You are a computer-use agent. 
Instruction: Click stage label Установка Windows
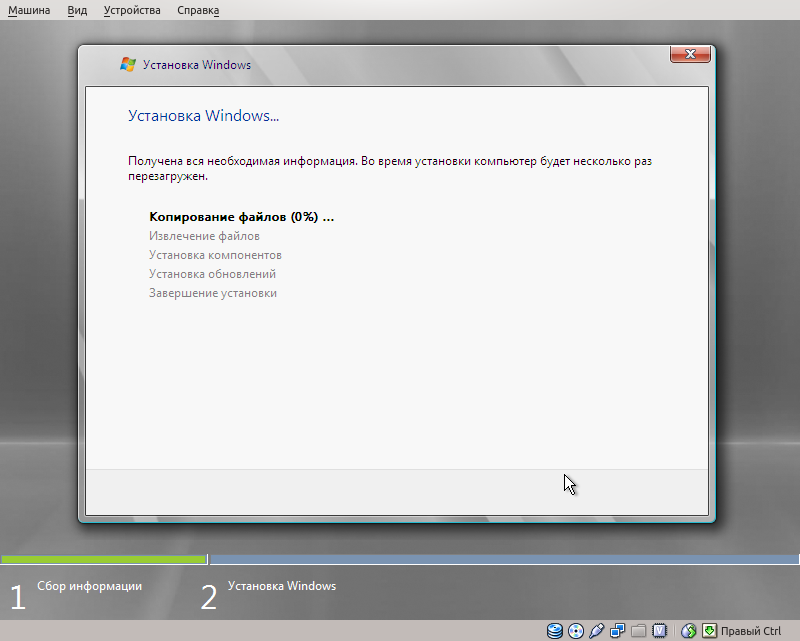pyautogui.click(x=280, y=586)
